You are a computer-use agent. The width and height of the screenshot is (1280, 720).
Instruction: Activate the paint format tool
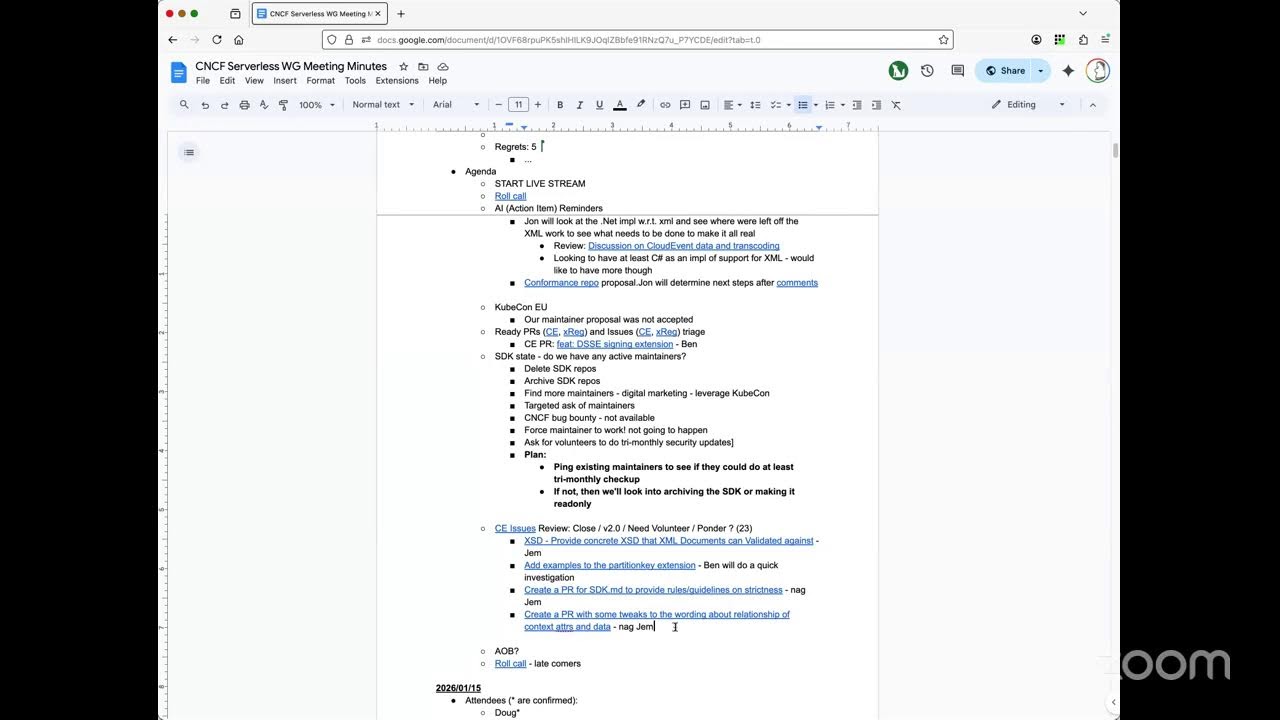click(283, 104)
